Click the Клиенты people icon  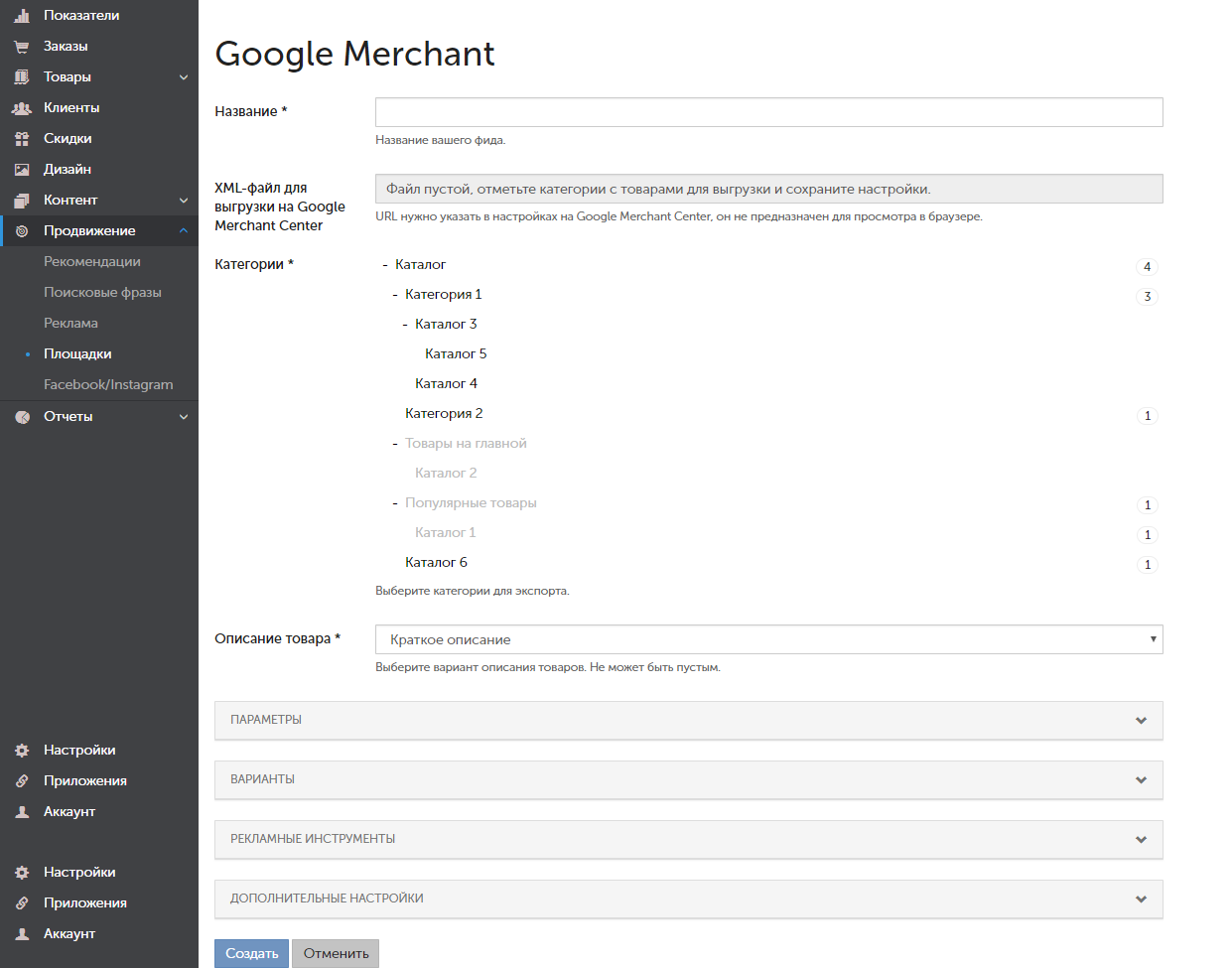click(x=22, y=108)
